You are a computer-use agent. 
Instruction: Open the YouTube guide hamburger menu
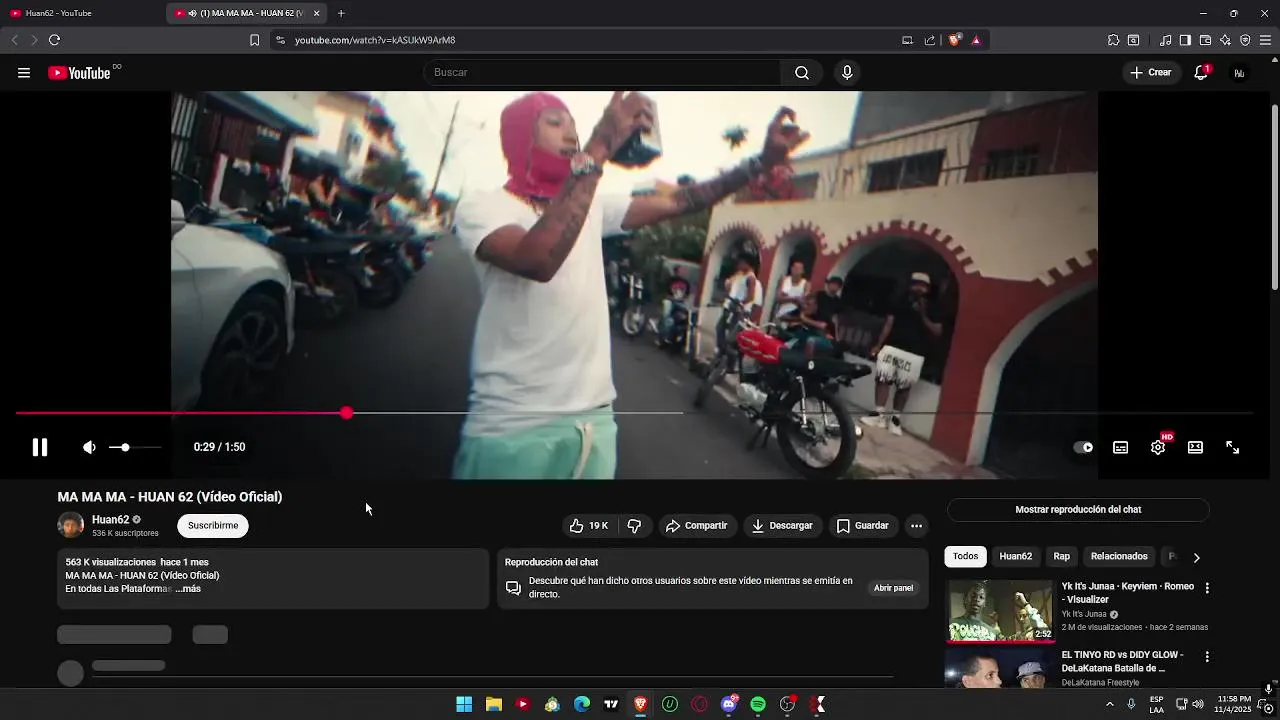[x=24, y=72]
